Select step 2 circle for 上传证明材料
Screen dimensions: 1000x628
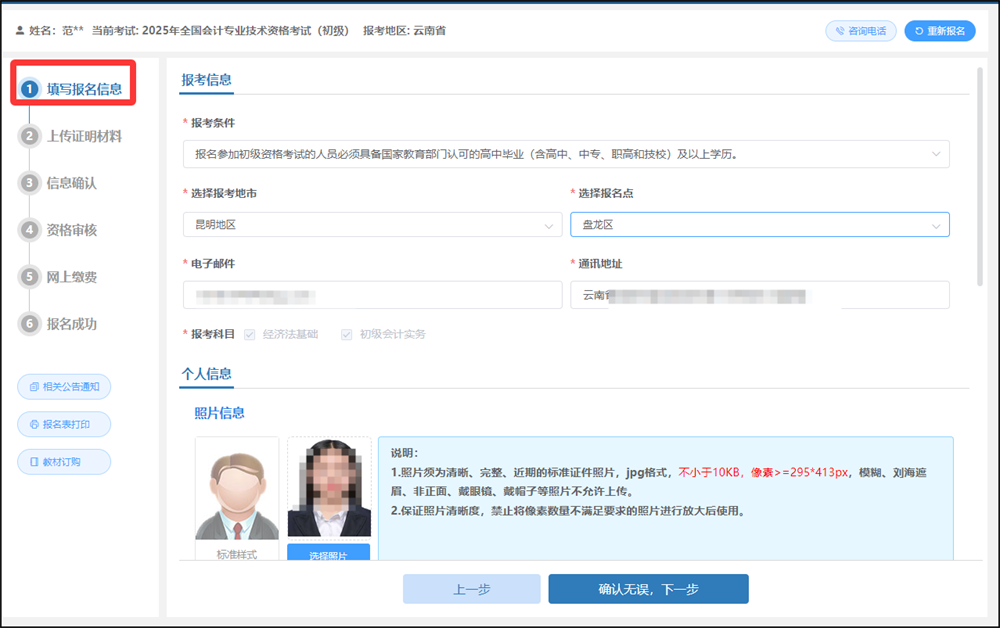[29, 136]
